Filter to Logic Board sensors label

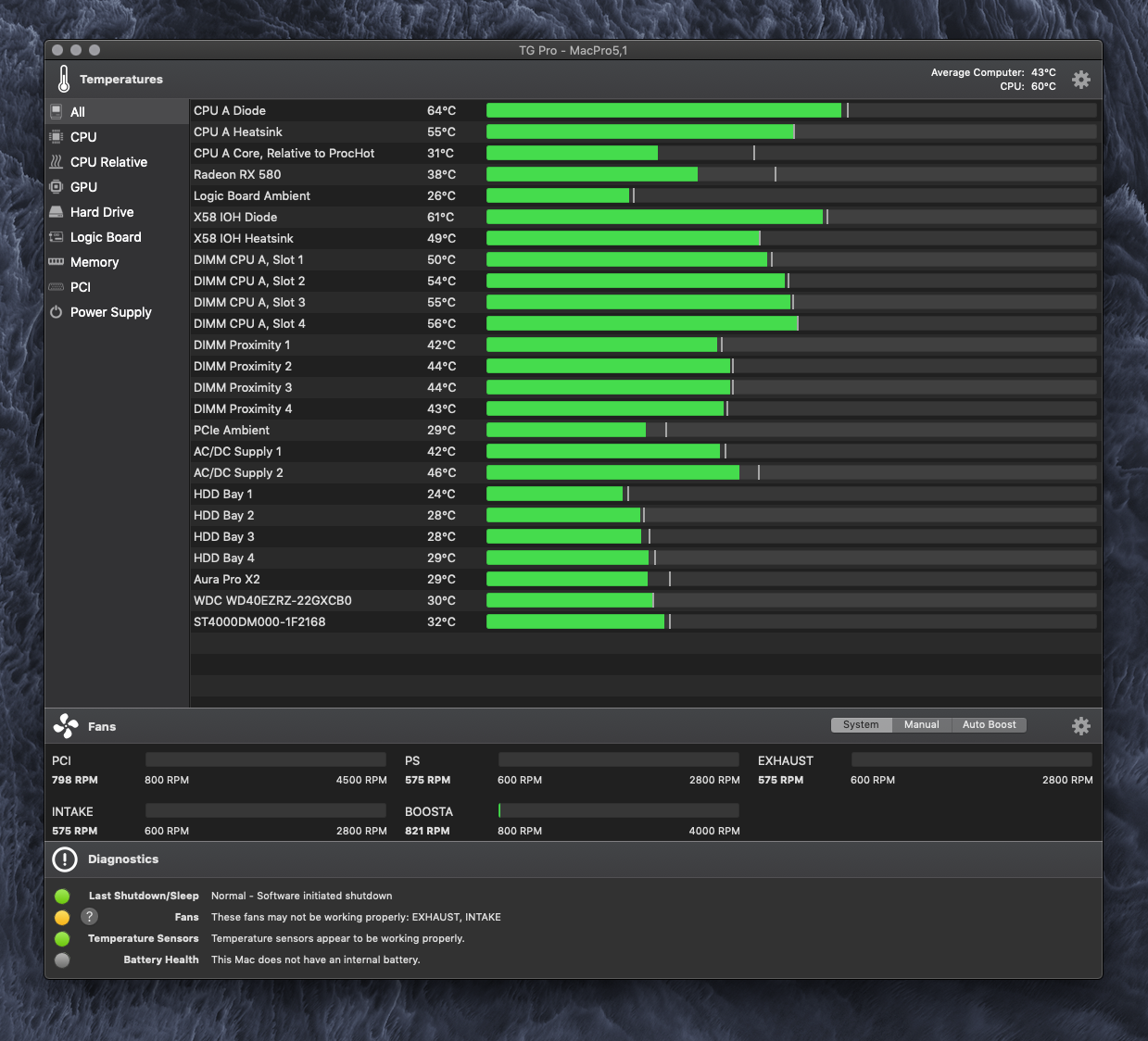[106, 237]
